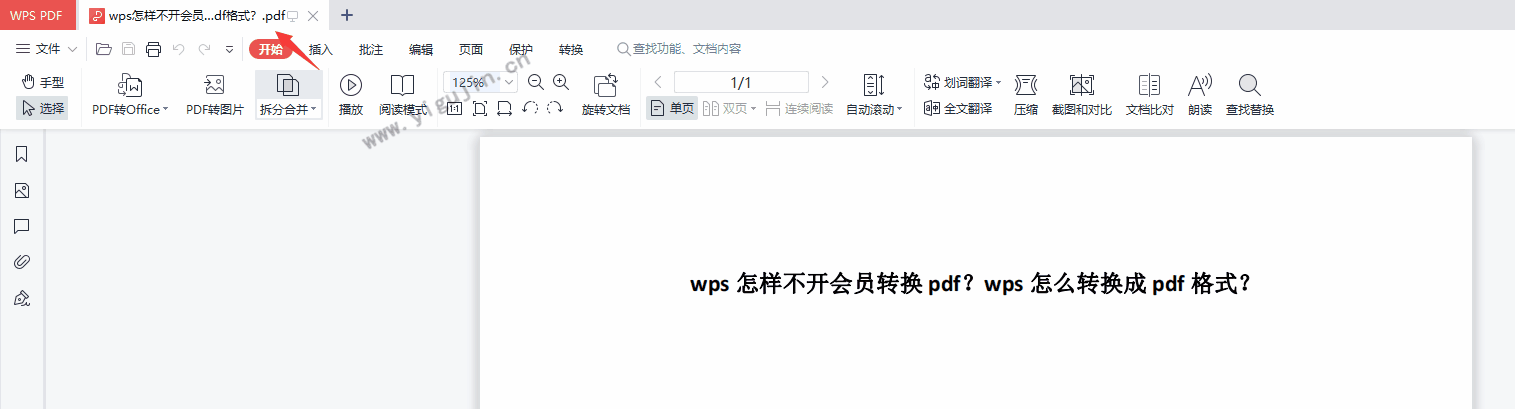Switch to the 页面 tab
Screen dimensions: 1515x409
471,49
